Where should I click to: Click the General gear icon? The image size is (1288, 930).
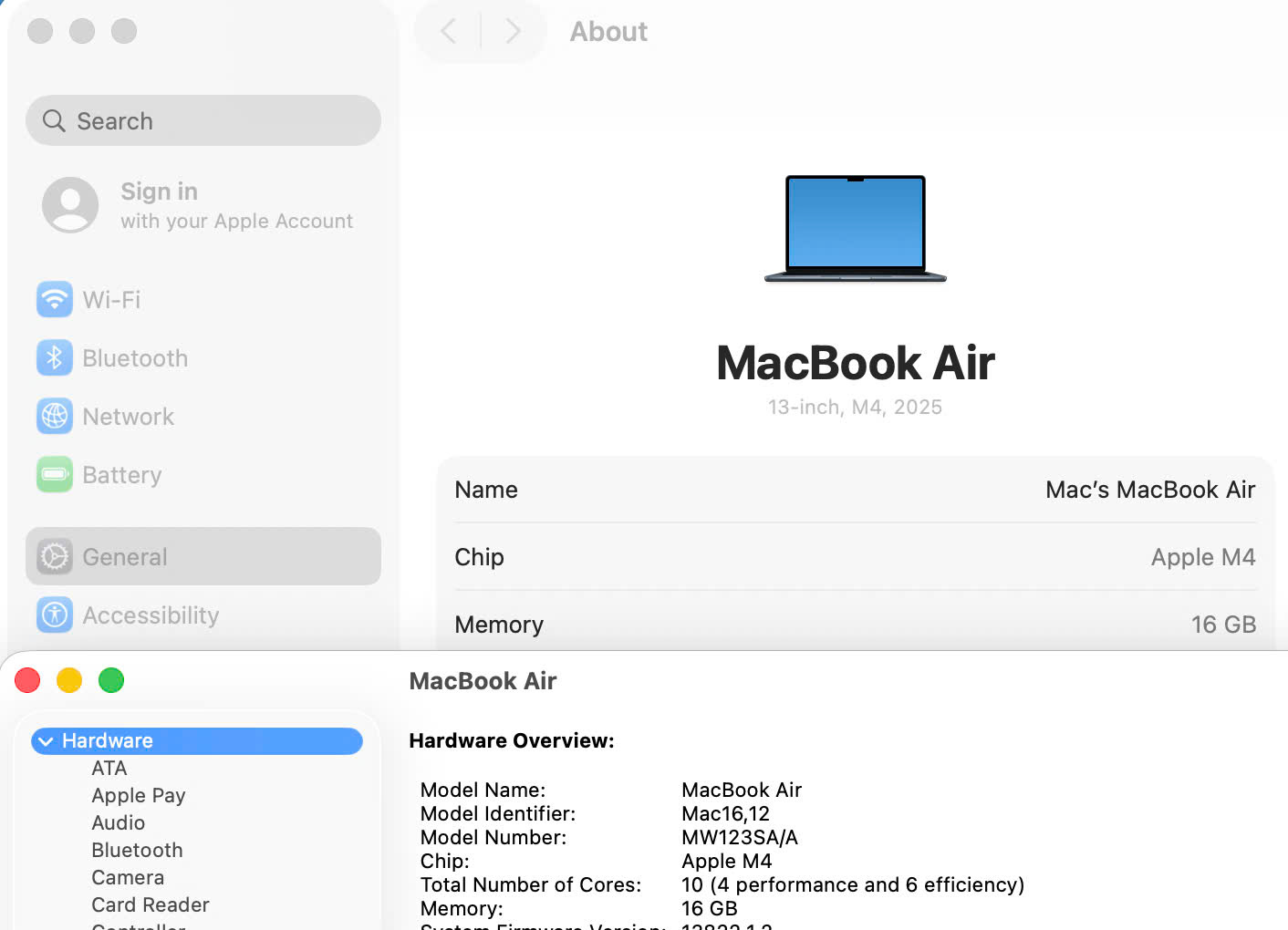coord(55,557)
